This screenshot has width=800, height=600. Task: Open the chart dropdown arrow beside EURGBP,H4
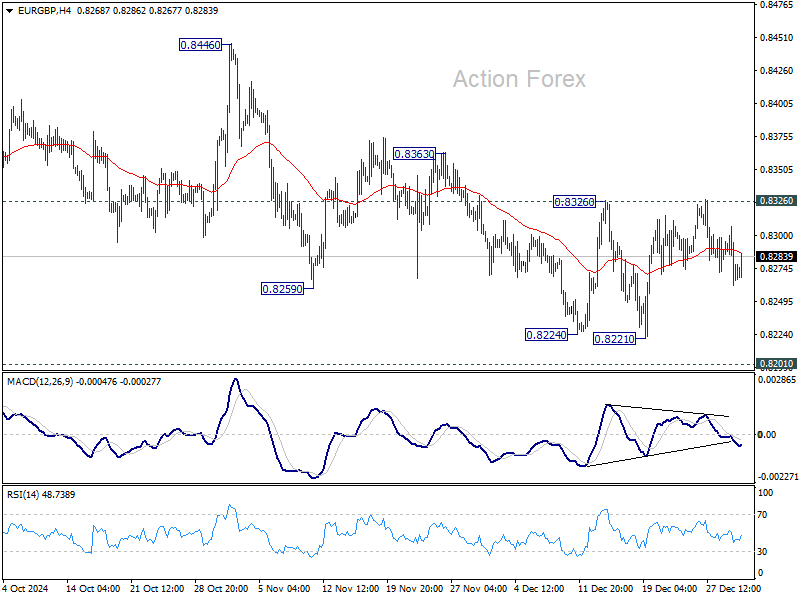coord(9,11)
